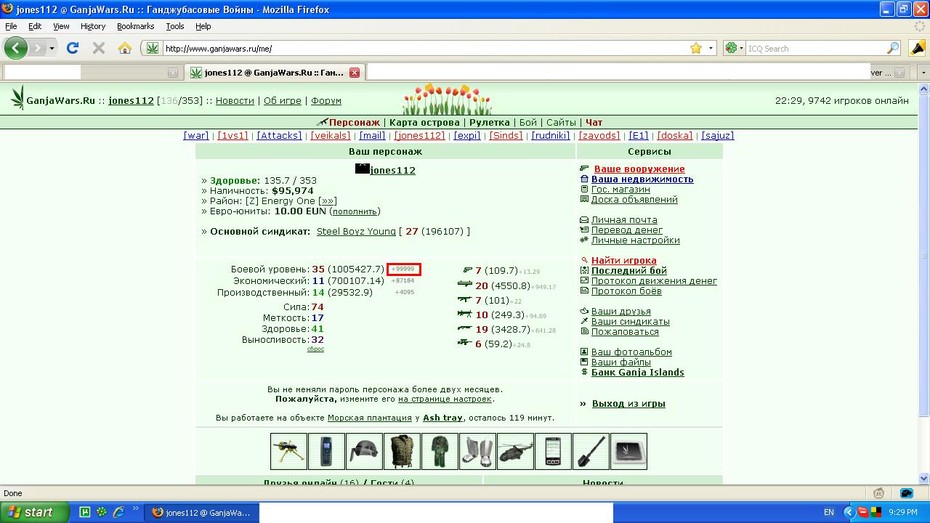
Task: Bookmark this page with the star icon
Action: [x=696, y=48]
